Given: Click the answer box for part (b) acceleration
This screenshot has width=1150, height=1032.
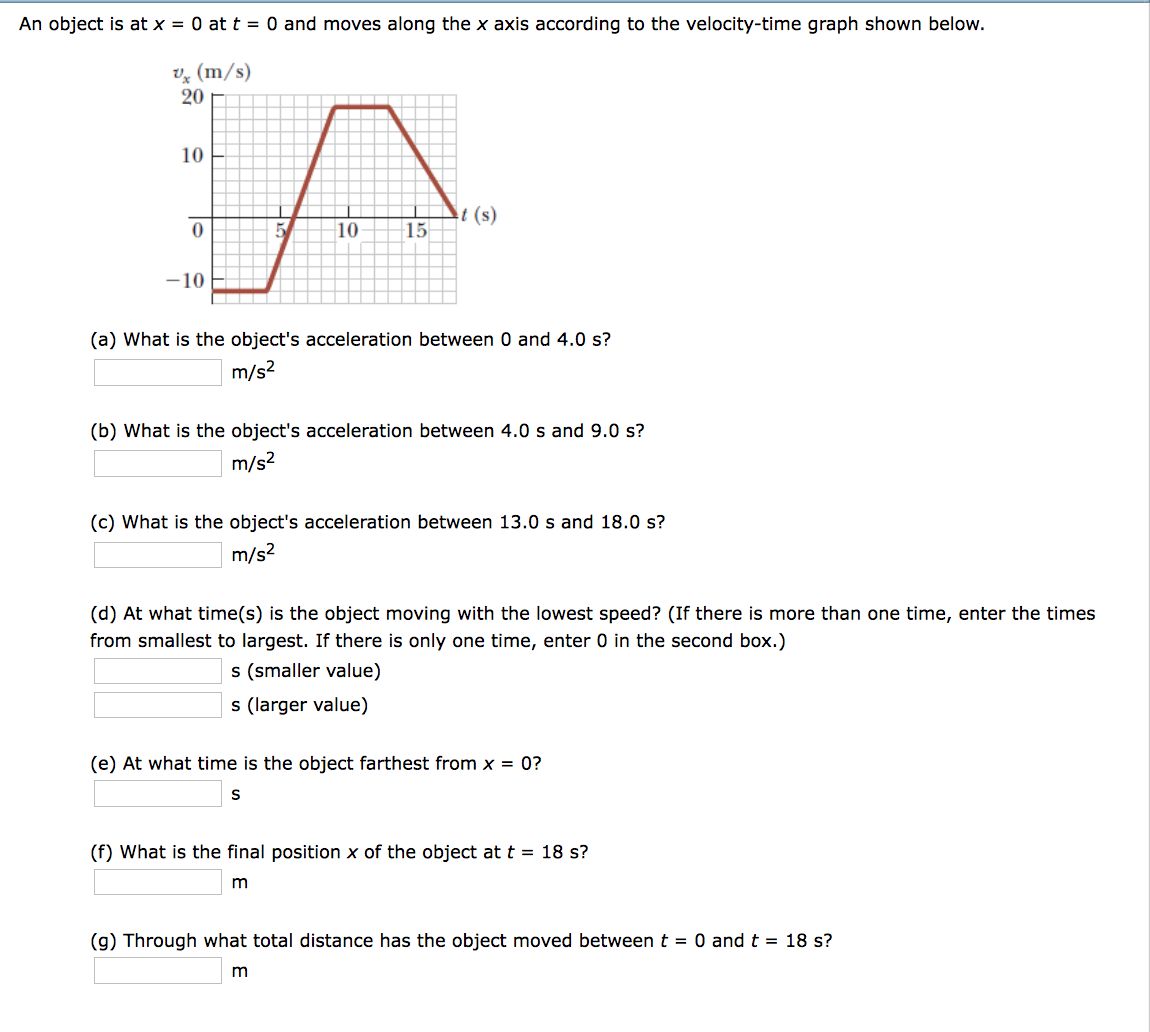Looking at the screenshot, I should pyautogui.click(x=156, y=463).
